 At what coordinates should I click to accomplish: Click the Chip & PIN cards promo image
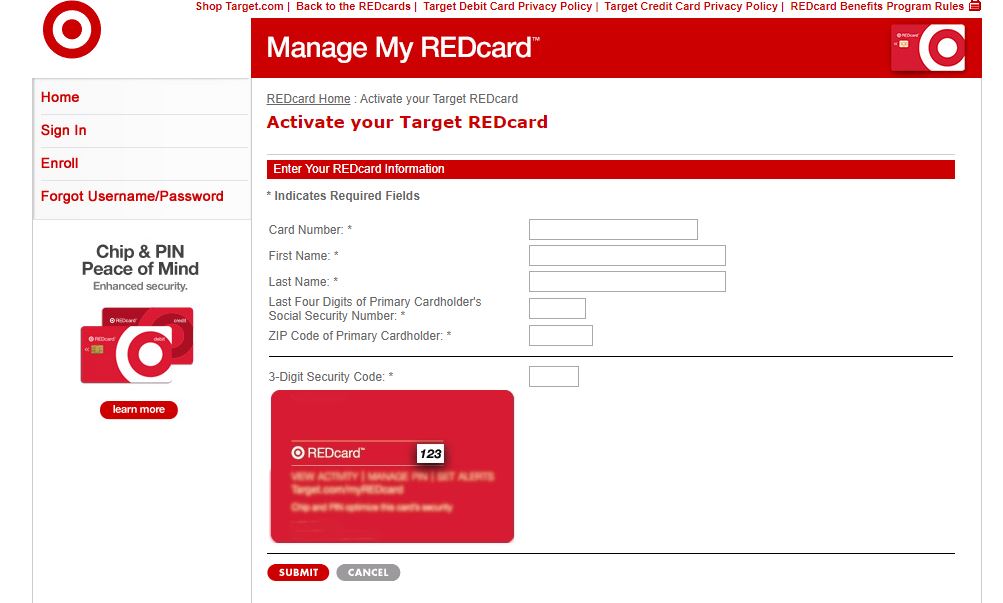(x=137, y=345)
